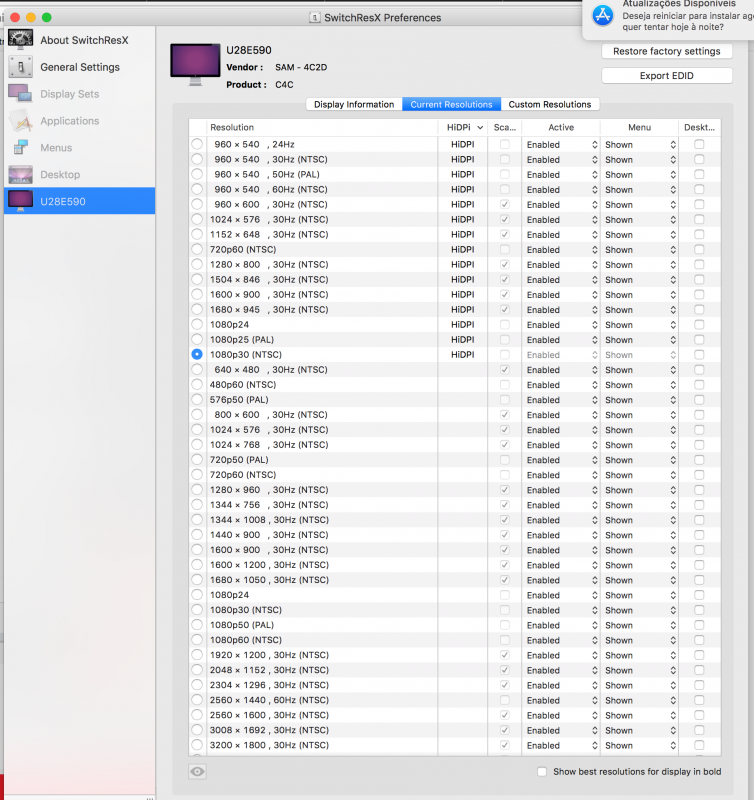Open General Settings section

click(80, 67)
